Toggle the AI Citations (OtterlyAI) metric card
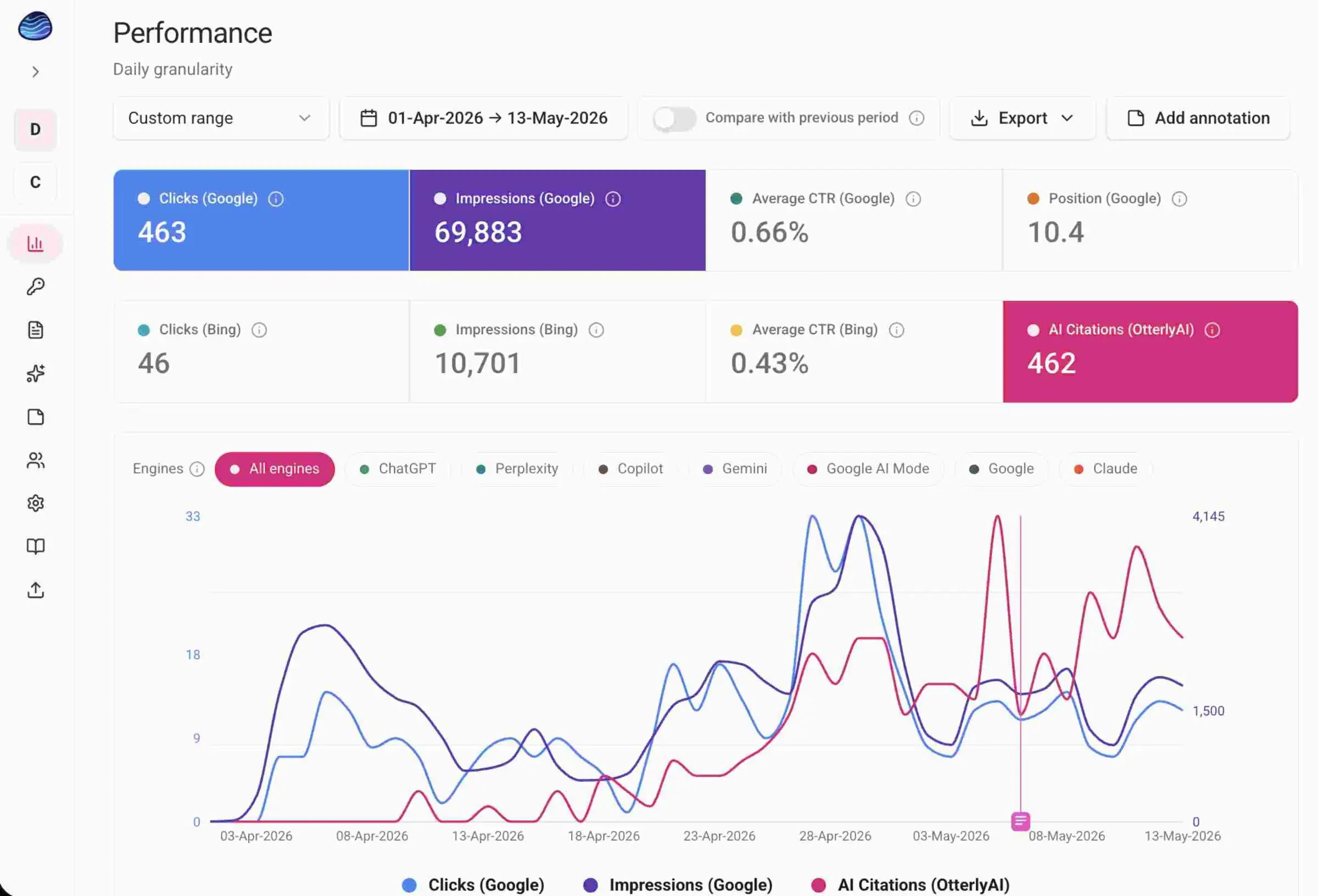1318x896 pixels. click(1150, 351)
